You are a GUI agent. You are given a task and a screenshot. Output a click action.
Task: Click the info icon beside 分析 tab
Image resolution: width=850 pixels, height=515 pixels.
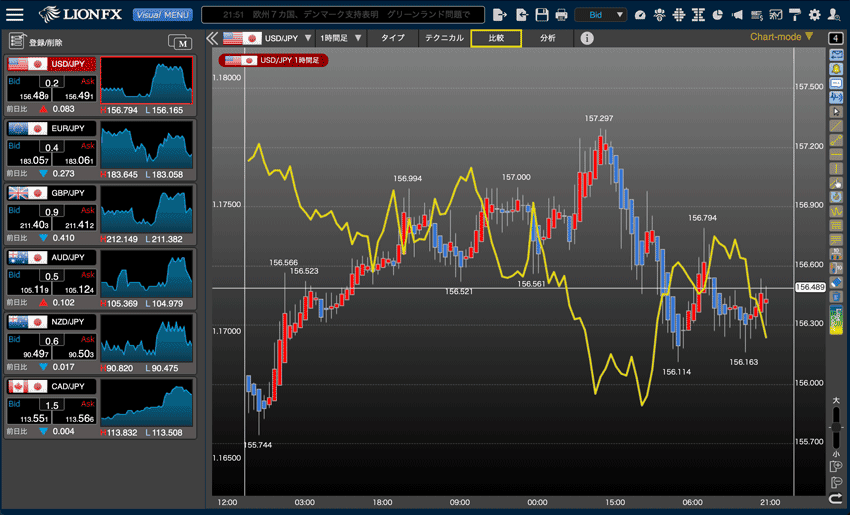587,38
